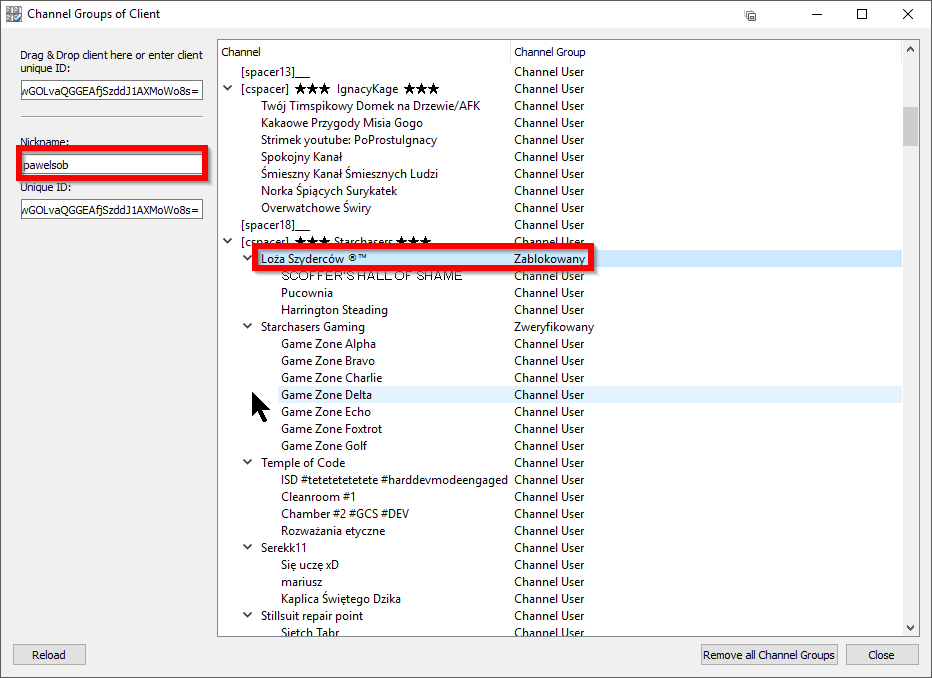
Task: Click the scroll up arrow of channel list
Action: click(x=910, y=49)
